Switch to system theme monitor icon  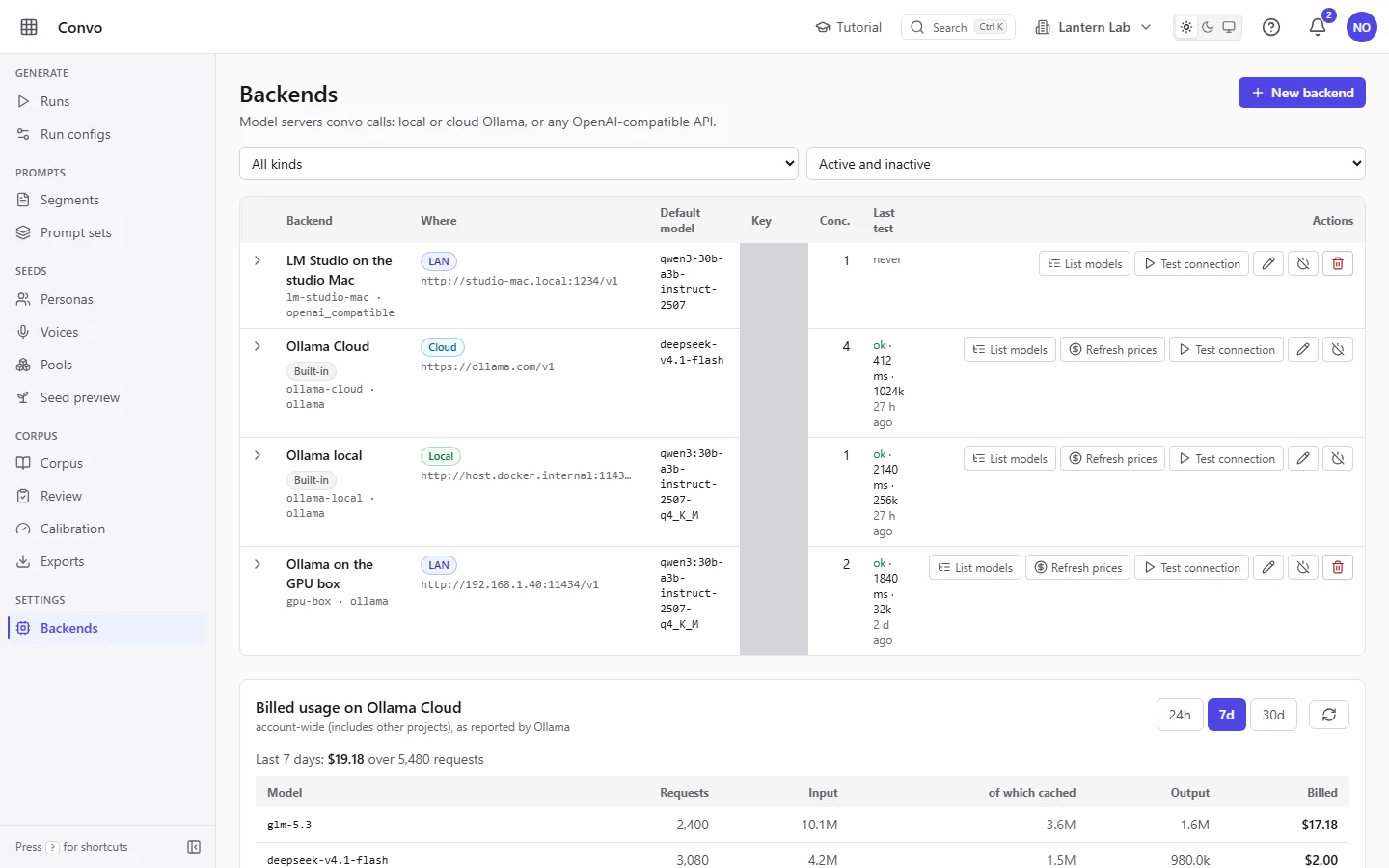pyautogui.click(x=1229, y=27)
